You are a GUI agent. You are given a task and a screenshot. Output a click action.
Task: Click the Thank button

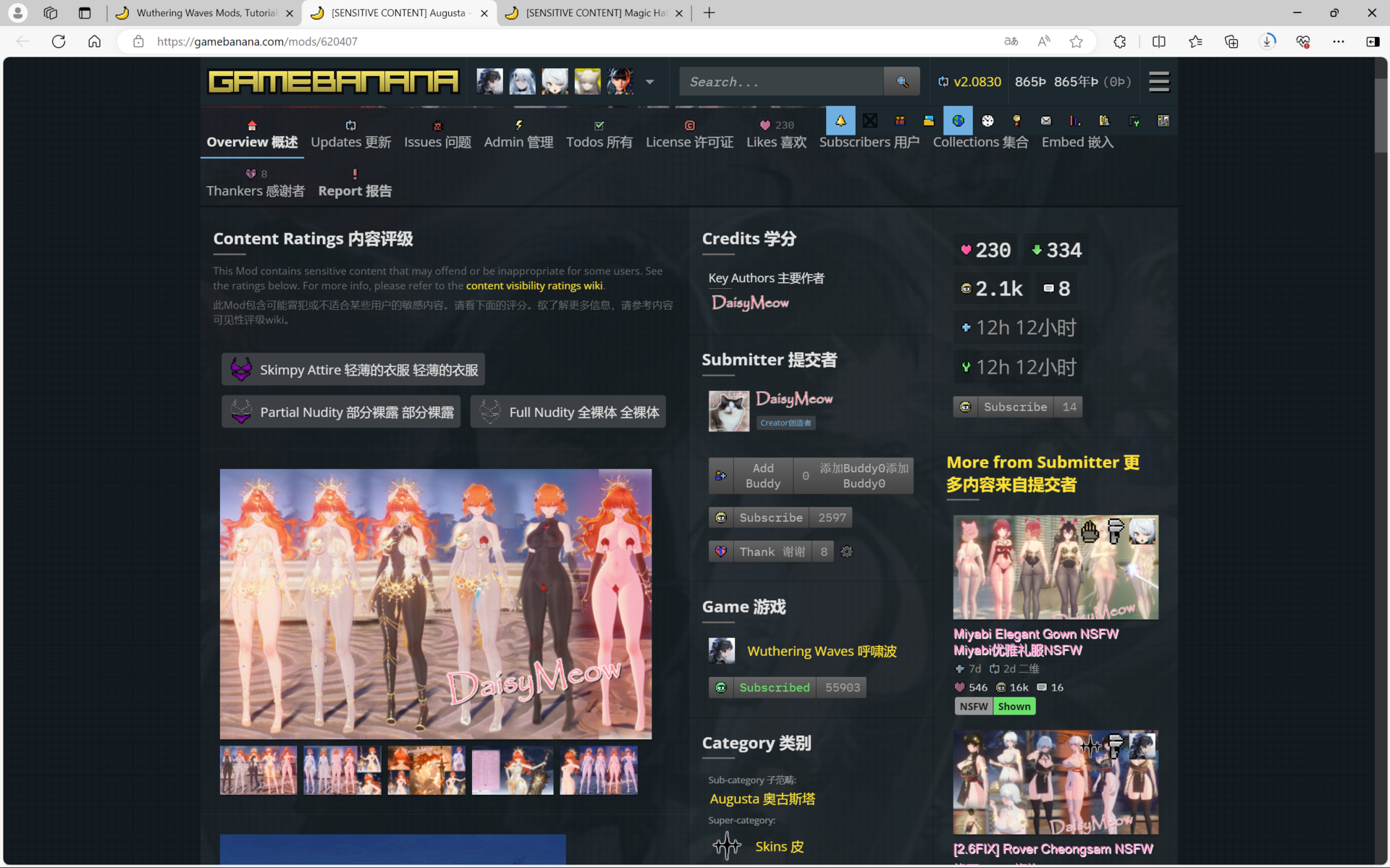coord(771,552)
